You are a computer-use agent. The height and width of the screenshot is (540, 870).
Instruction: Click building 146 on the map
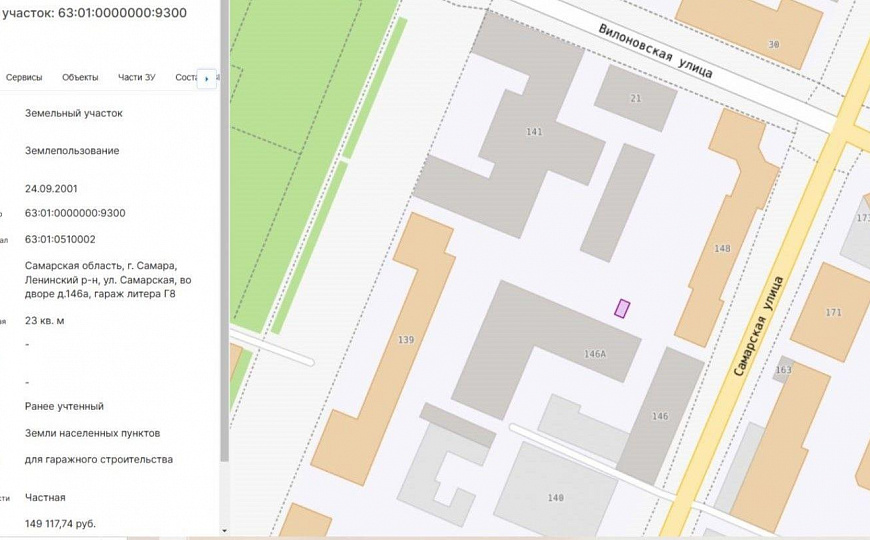[x=660, y=416]
